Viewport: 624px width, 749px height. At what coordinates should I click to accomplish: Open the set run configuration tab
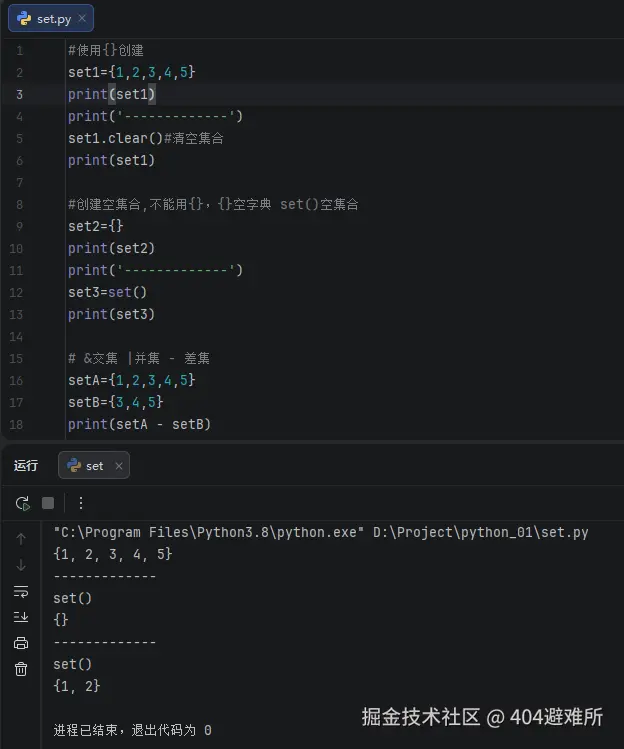94,465
